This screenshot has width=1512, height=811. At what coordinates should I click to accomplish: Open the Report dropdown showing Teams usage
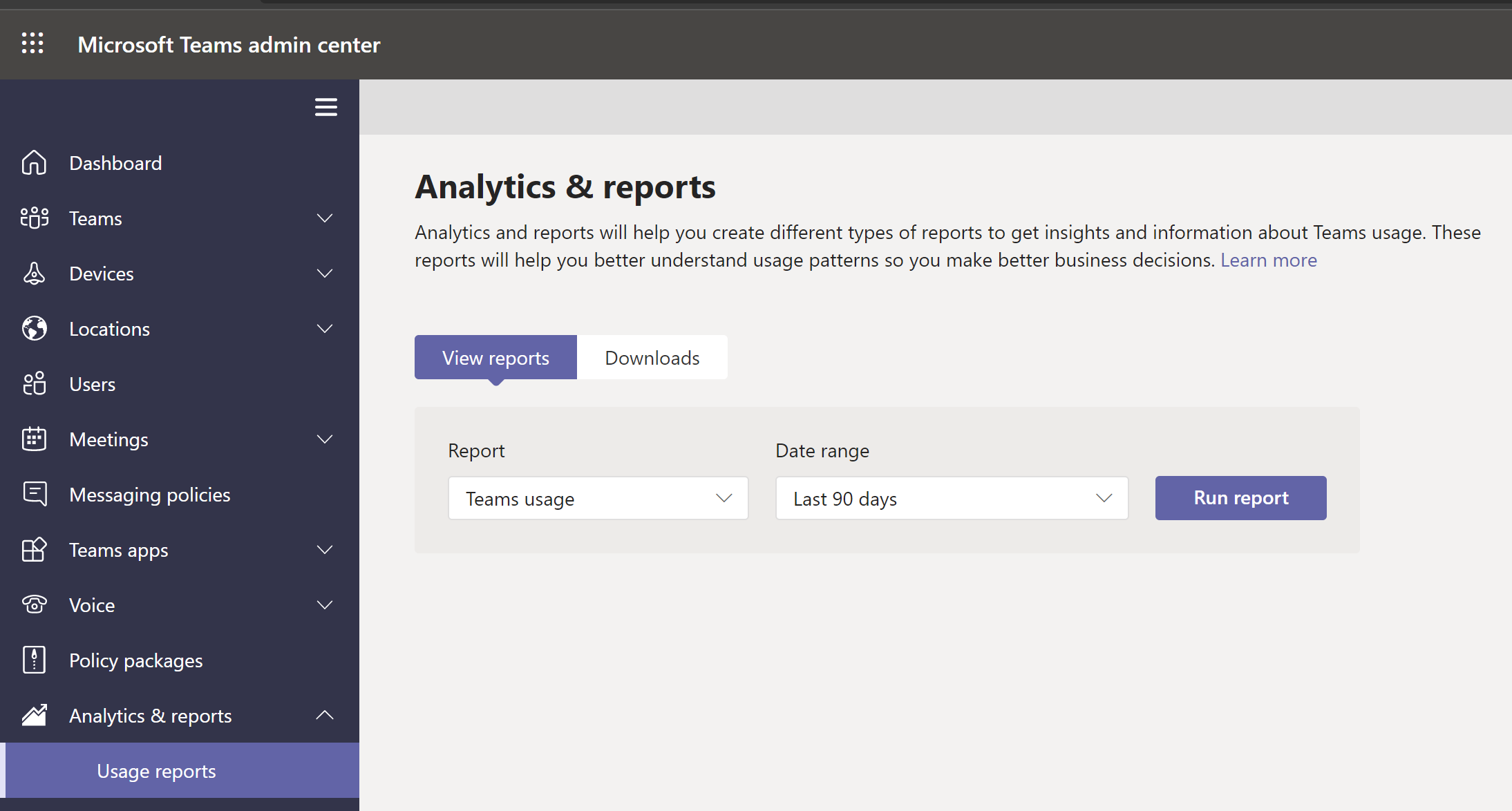coord(598,498)
